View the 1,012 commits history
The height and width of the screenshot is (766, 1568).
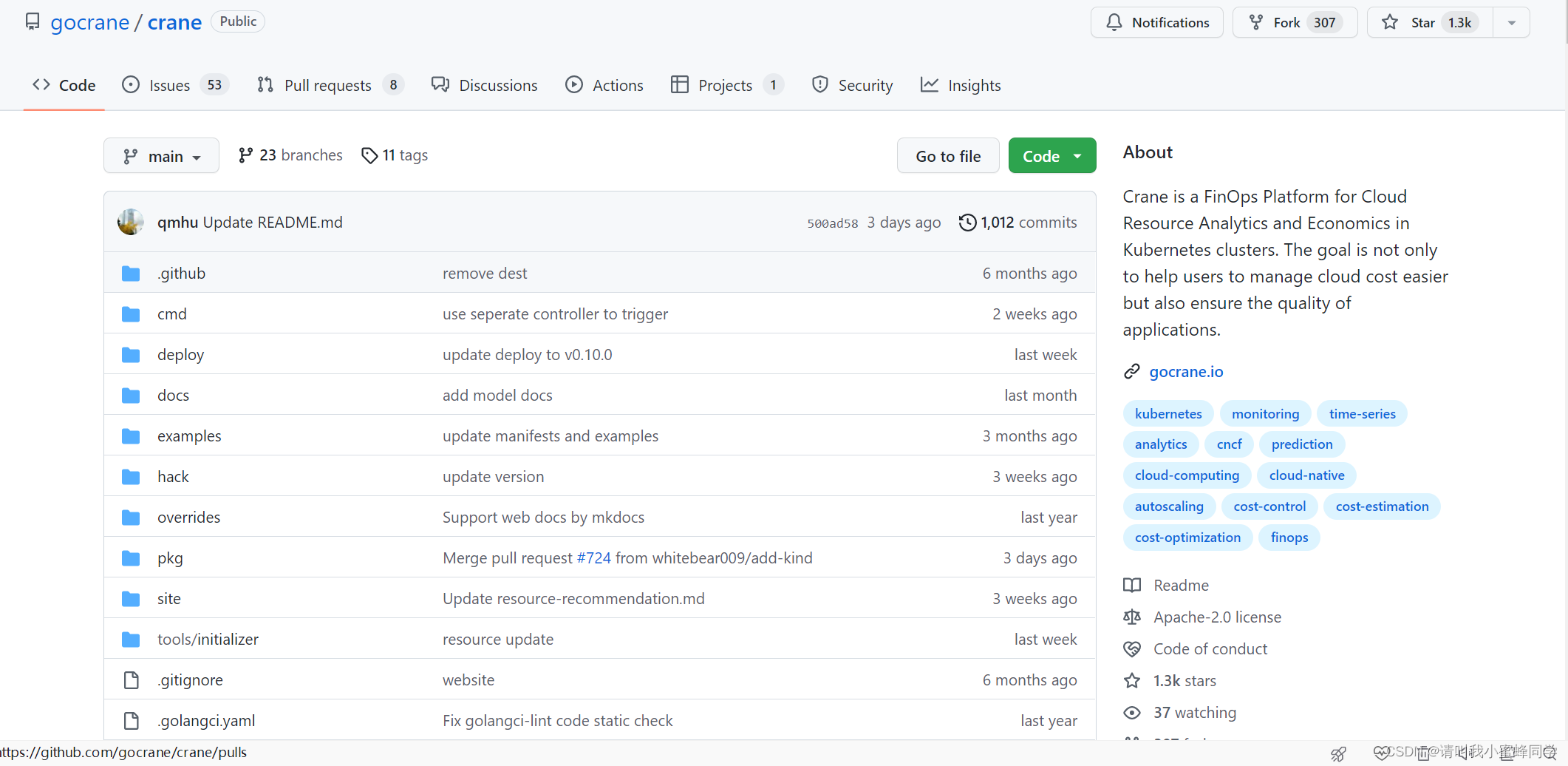(x=1018, y=223)
